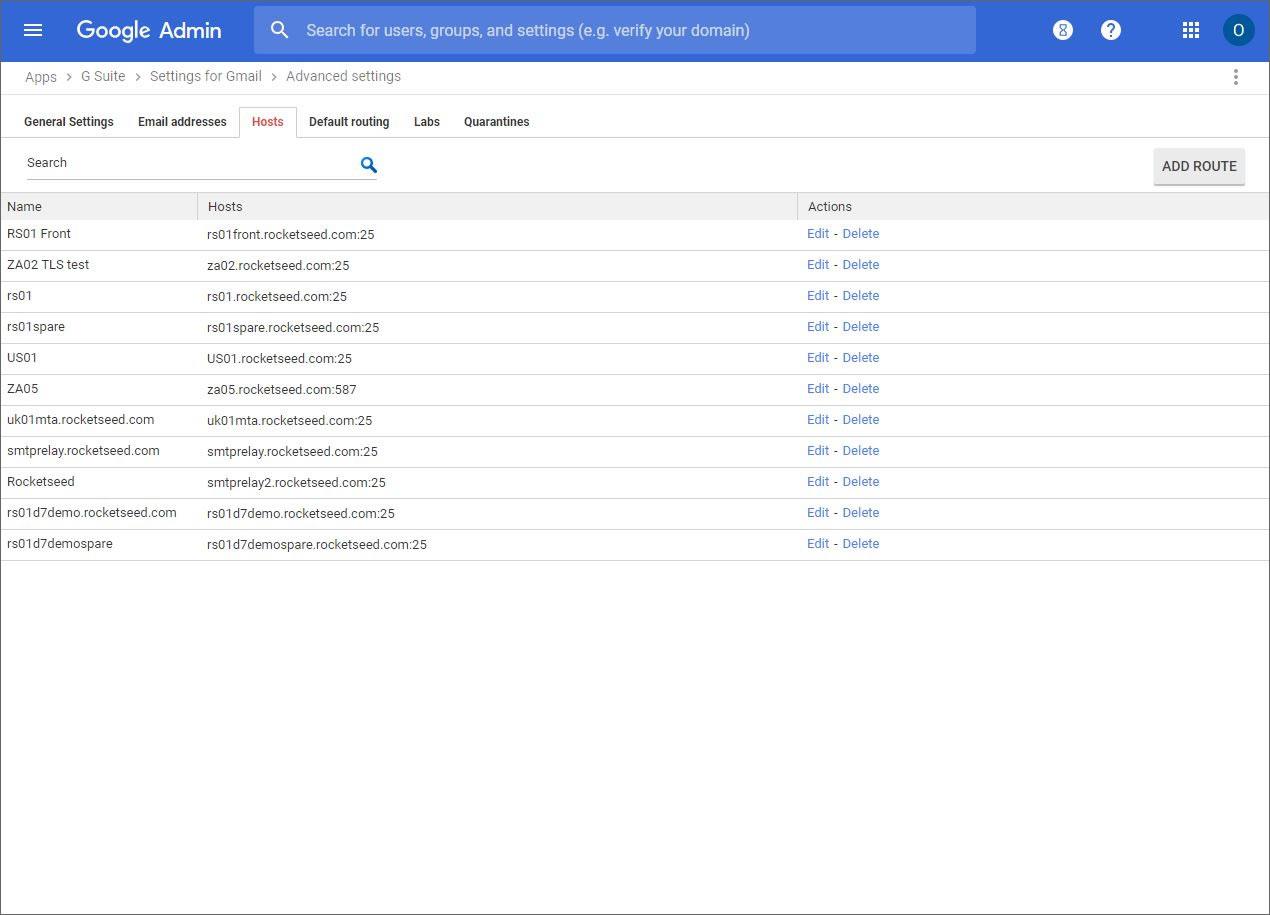Switch to the General Settings tab
The height and width of the screenshot is (915, 1270).
click(x=69, y=122)
